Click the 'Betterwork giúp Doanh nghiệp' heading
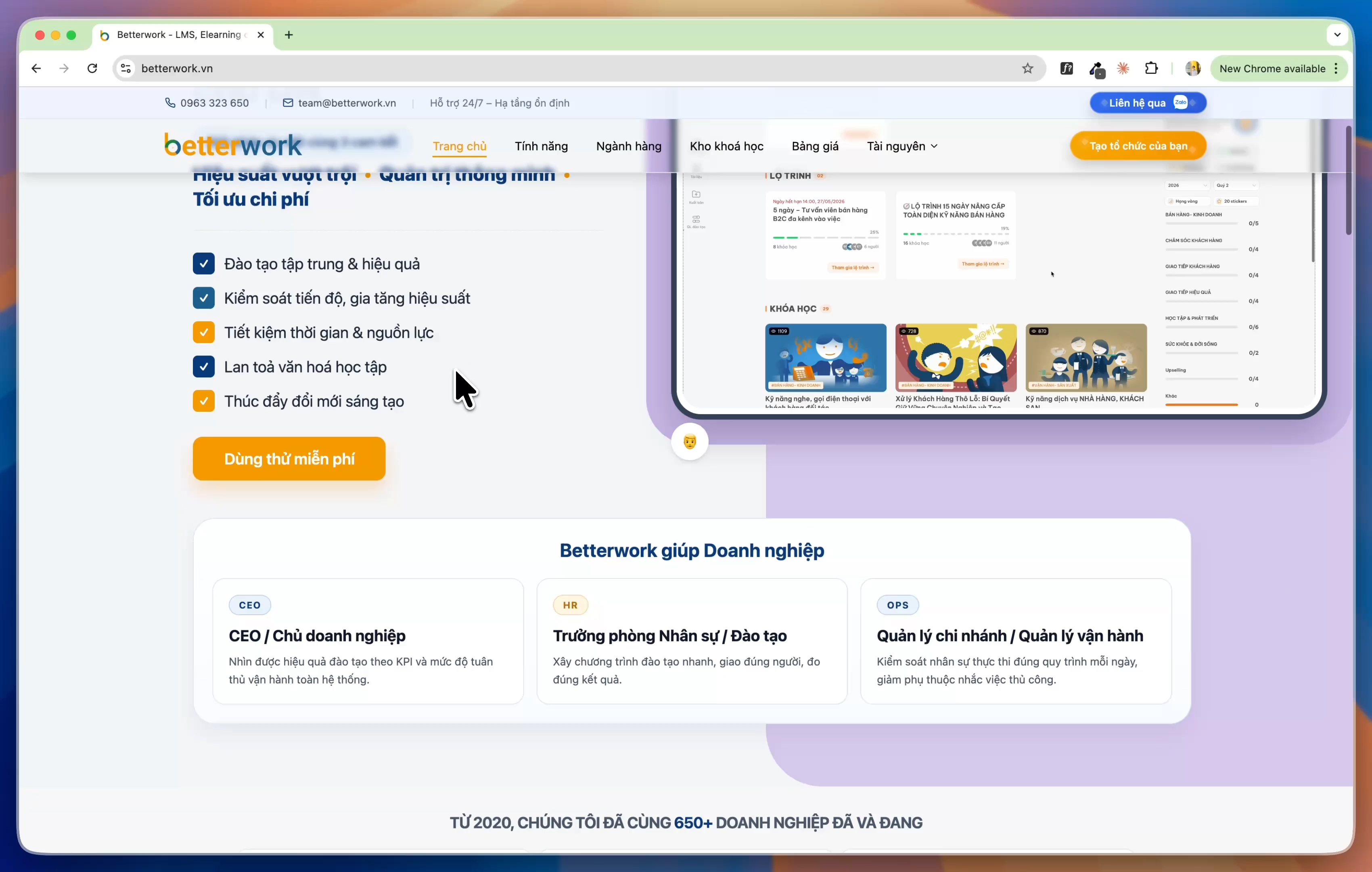The height and width of the screenshot is (872, 1372). tap(692, 551)
